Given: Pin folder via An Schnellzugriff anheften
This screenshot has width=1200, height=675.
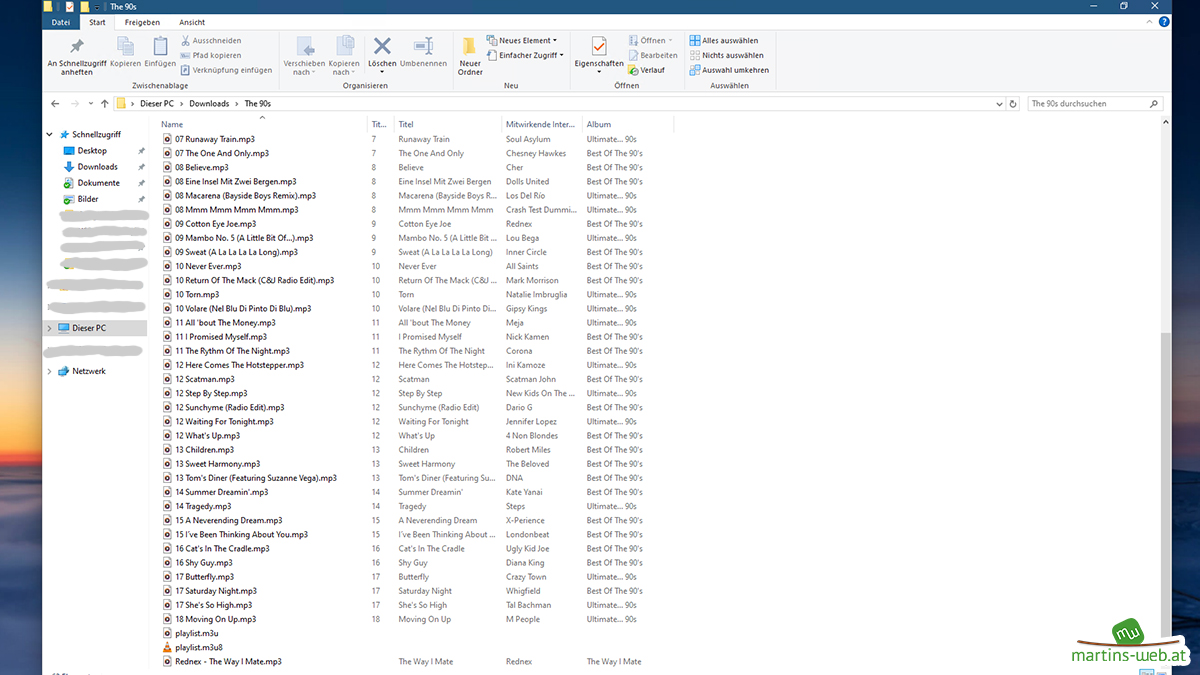Looking at the screenshot, I should [76, 56].
